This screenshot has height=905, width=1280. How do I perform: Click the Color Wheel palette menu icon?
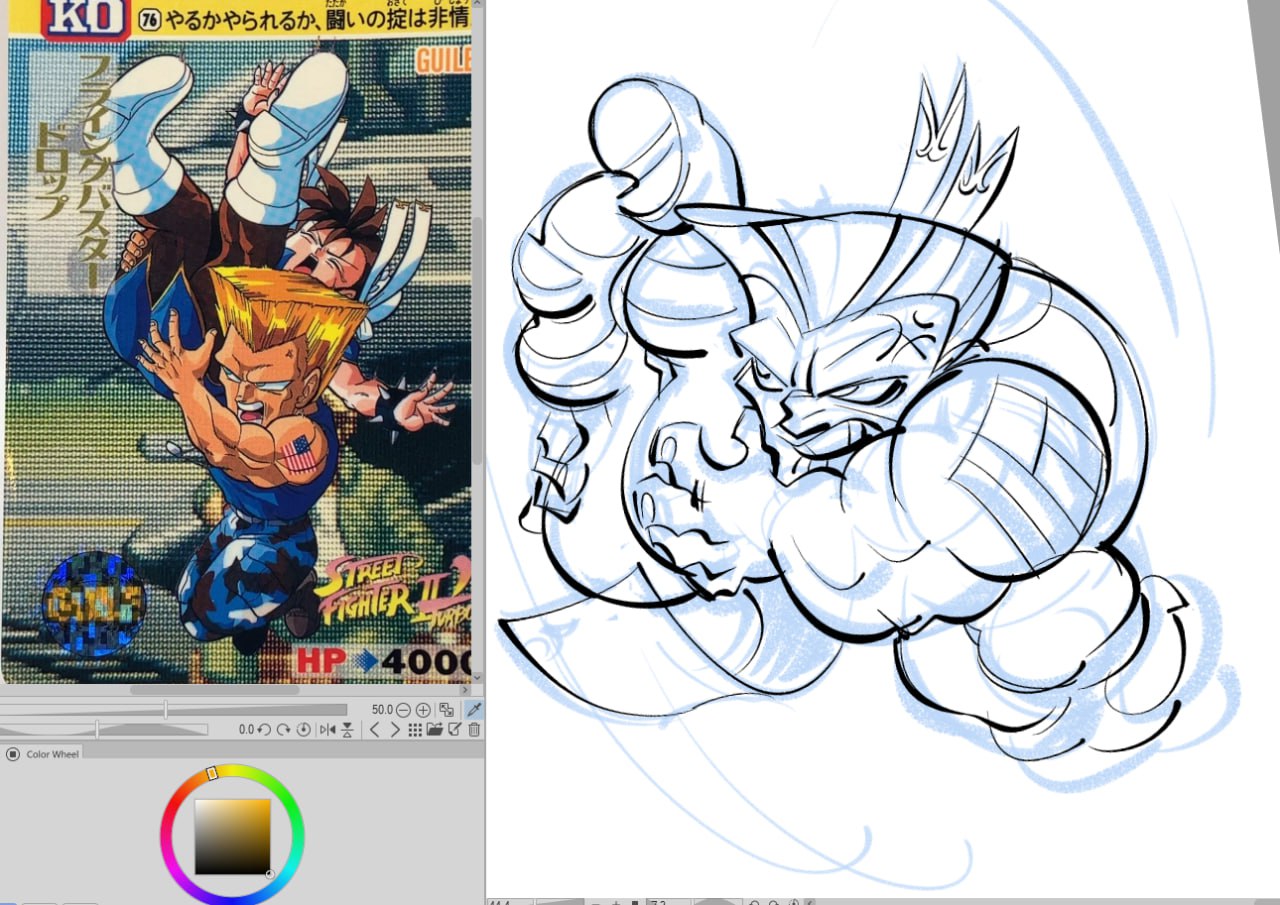13,754
